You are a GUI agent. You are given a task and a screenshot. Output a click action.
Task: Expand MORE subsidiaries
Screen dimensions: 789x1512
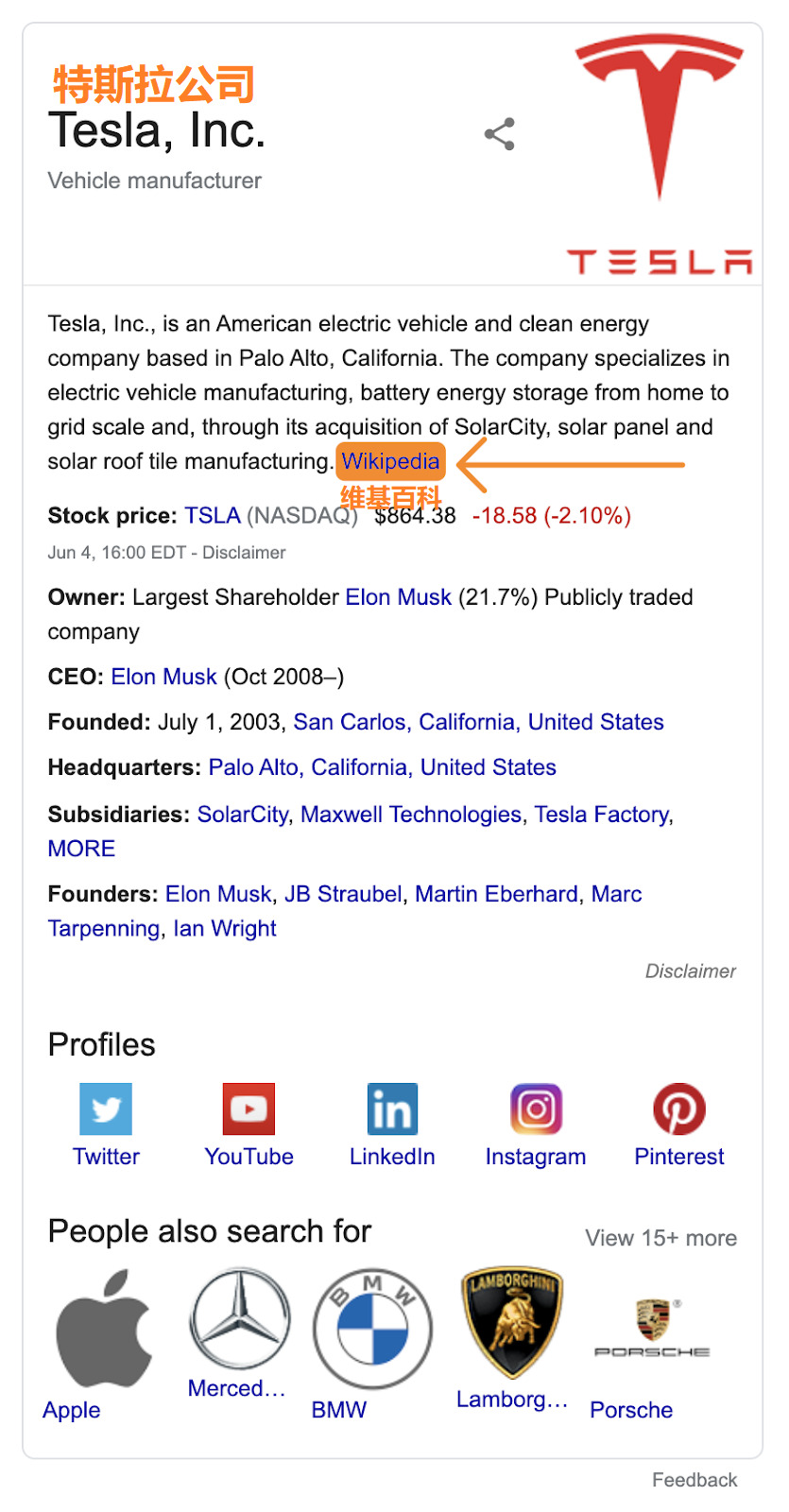[x=80, y=848]
